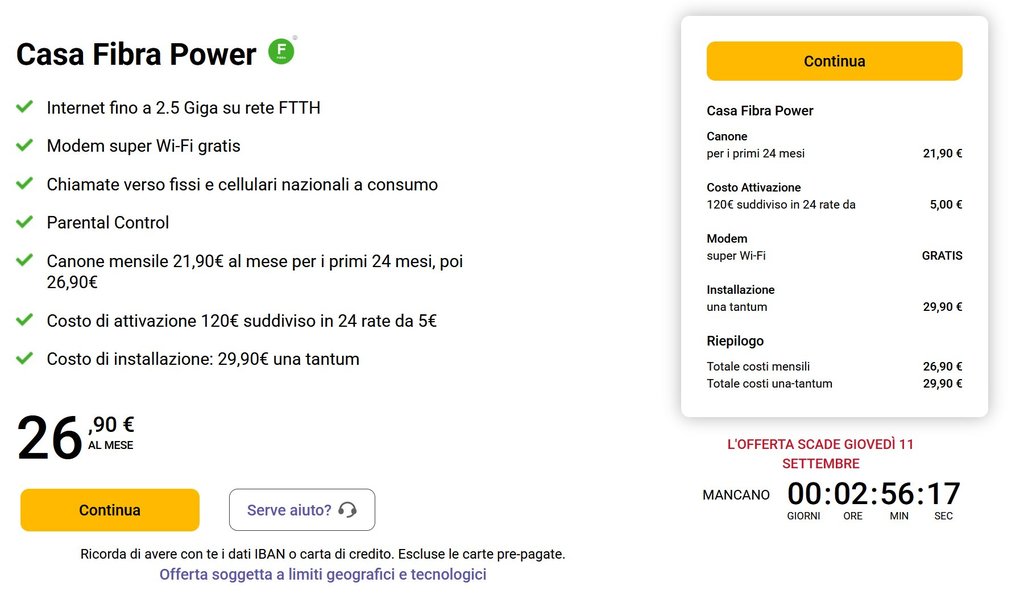The image size is (1024, 599).
Task: Click the headset icon in Serve aiuto
Action: tap(348, 510)
